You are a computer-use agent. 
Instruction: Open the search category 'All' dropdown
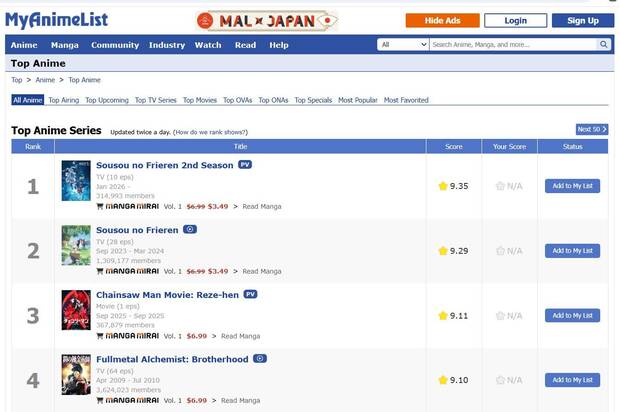point(403,45)
